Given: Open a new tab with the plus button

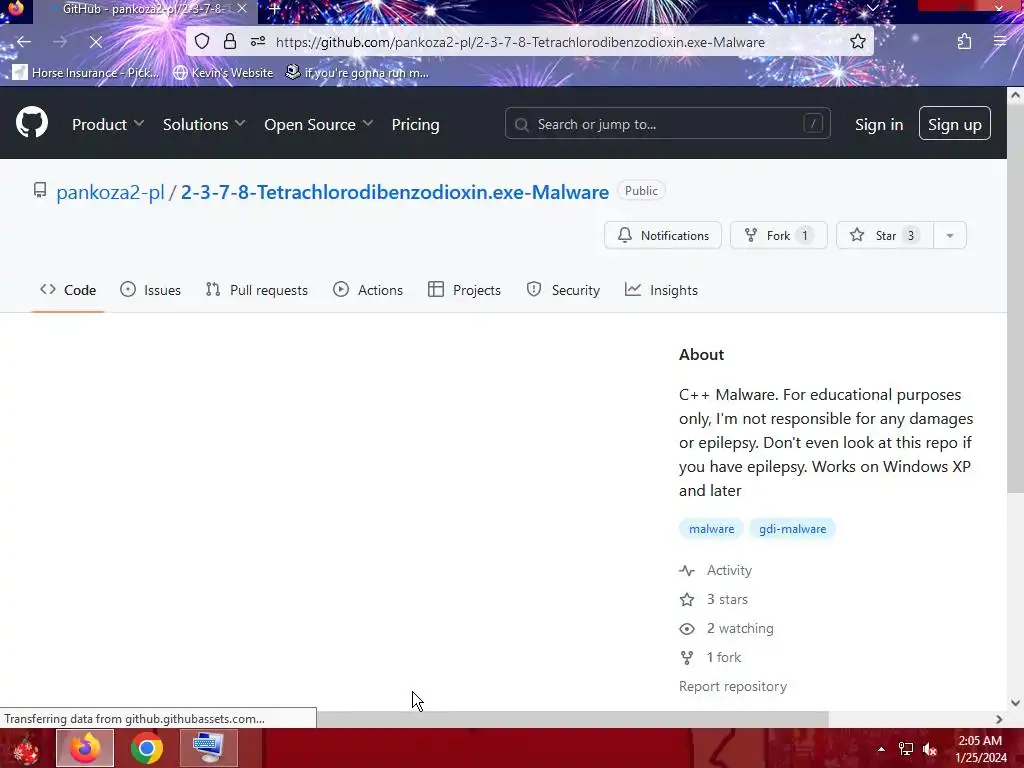Looking at the screenshot, I should click(x=275, y=8).
